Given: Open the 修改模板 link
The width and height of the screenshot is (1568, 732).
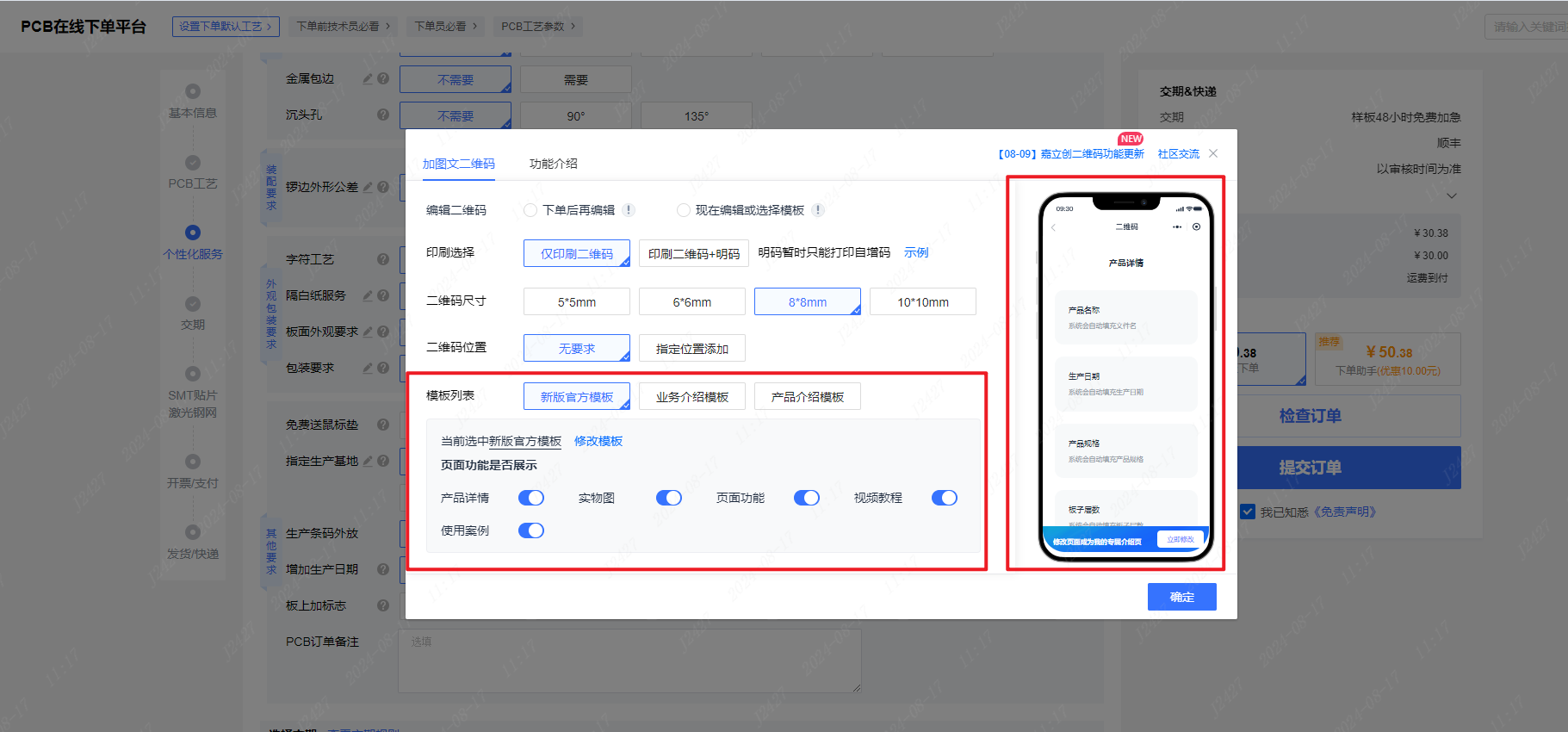Looking at the screenshot, I should [x=598, y=441].
